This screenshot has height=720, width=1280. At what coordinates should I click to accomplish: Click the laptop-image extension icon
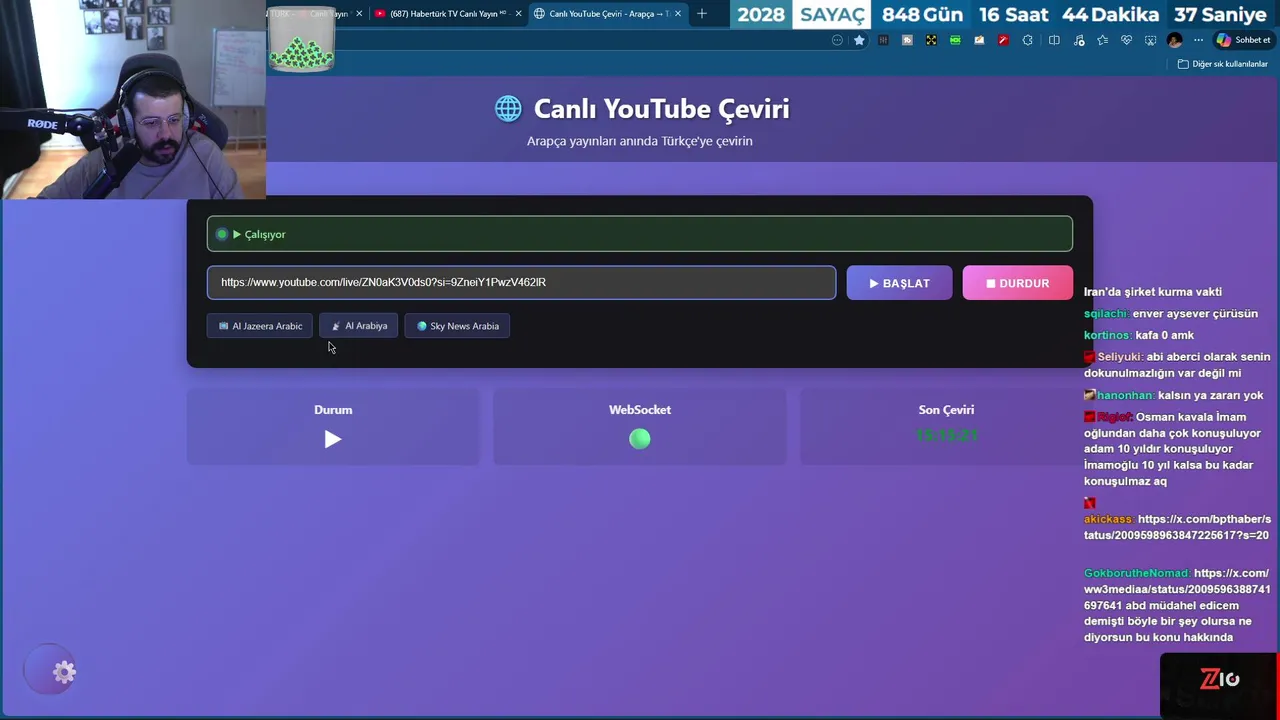pos(979,40)
